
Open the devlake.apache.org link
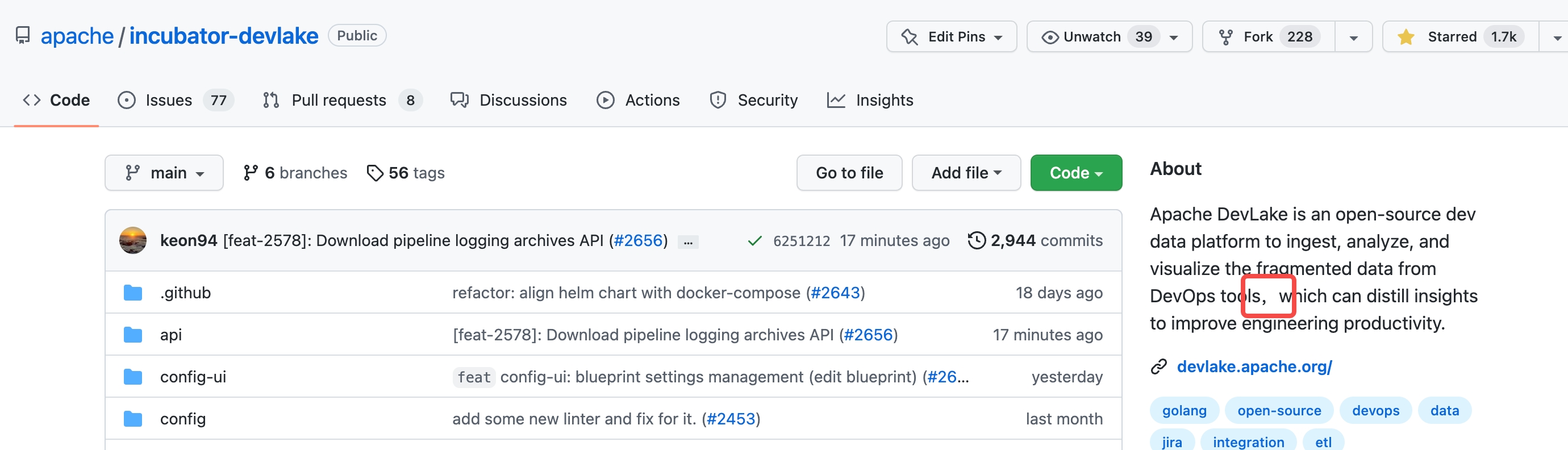(1254, 366)
